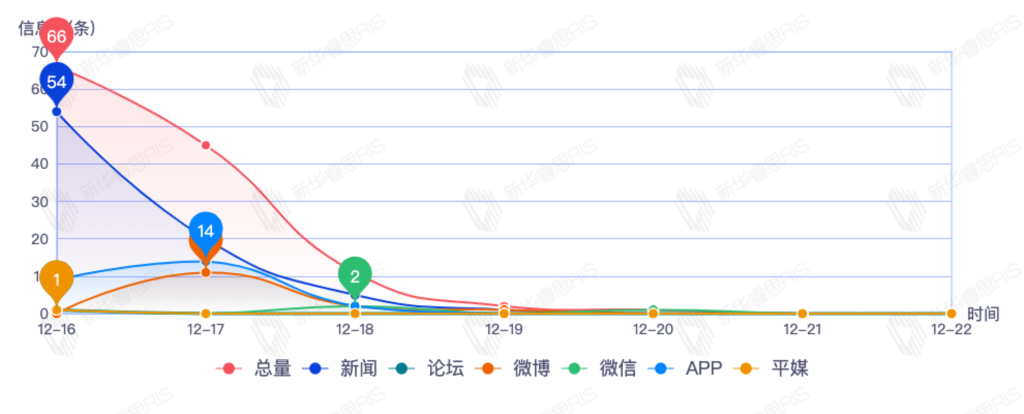Viewport: 1024px width, 414px height.
Task: Toggle the APP legend entry
Action: coord(703,368)
